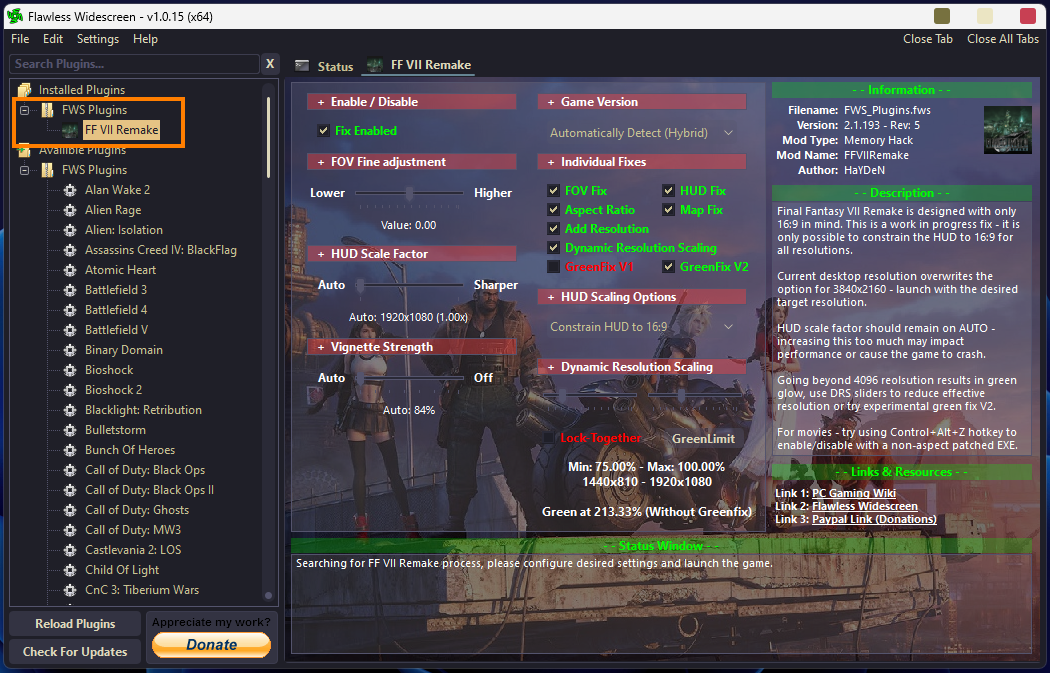Toggle the Aspect Ratio fix checkbox
Viewport: 1050px width, 673px height.
pyautogui.click(x=553, y=210)
